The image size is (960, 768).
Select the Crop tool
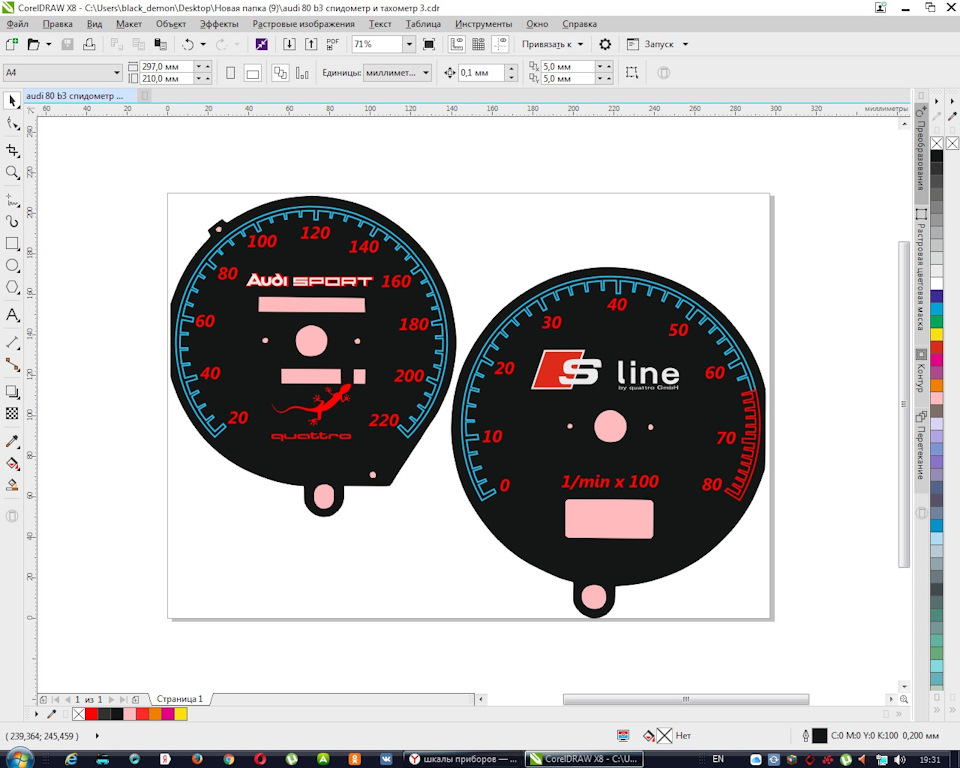12,150
